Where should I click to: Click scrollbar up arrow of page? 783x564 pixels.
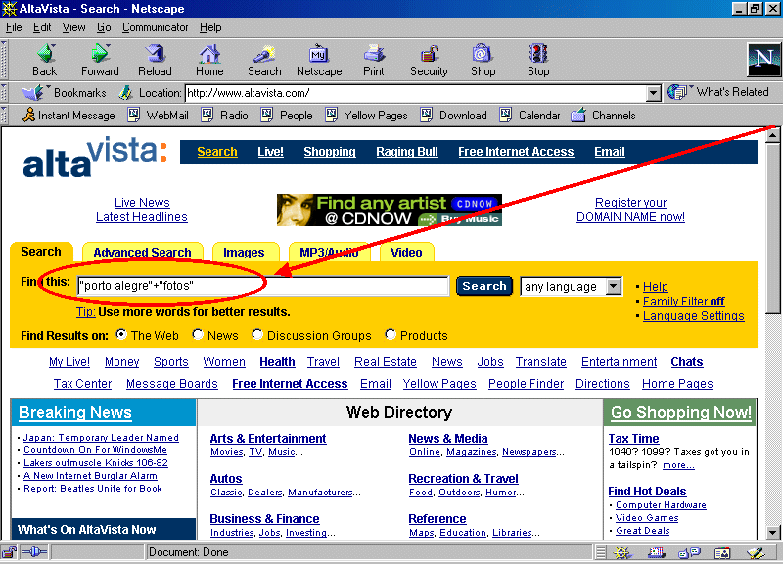coord(772,134)
